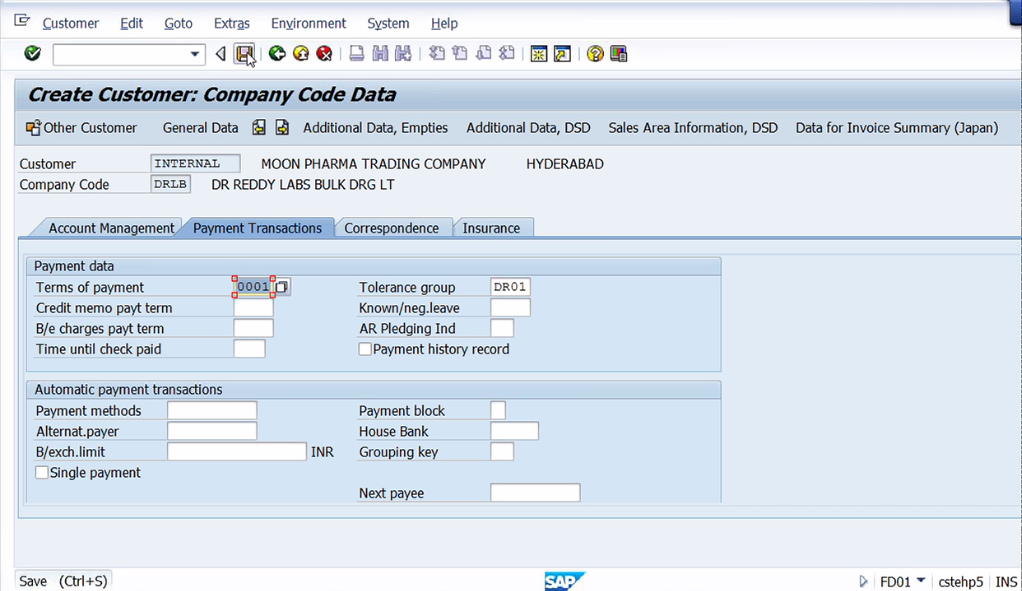Click the House Bank field

pos(514,431)
